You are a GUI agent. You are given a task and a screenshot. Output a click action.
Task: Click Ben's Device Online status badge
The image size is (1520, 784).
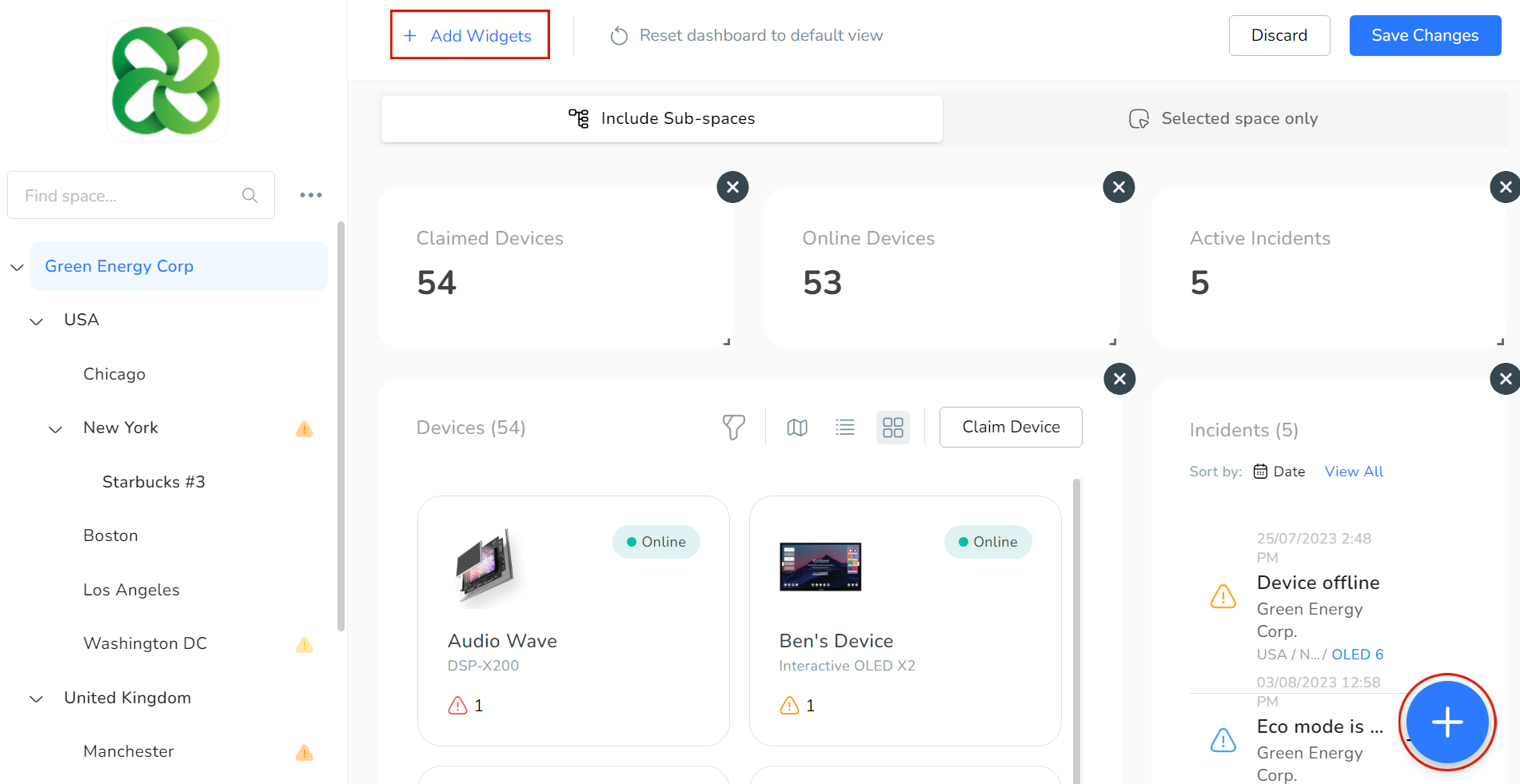click(x=988, y=542)
